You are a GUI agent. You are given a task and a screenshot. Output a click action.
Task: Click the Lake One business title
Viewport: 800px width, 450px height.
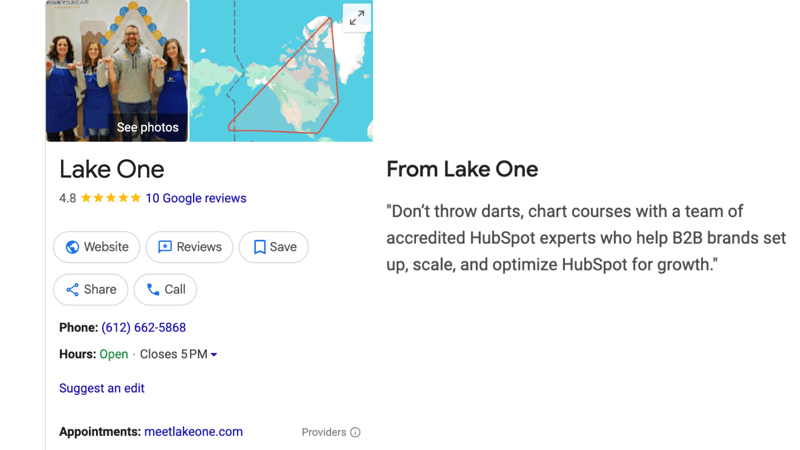click(112, 169)
